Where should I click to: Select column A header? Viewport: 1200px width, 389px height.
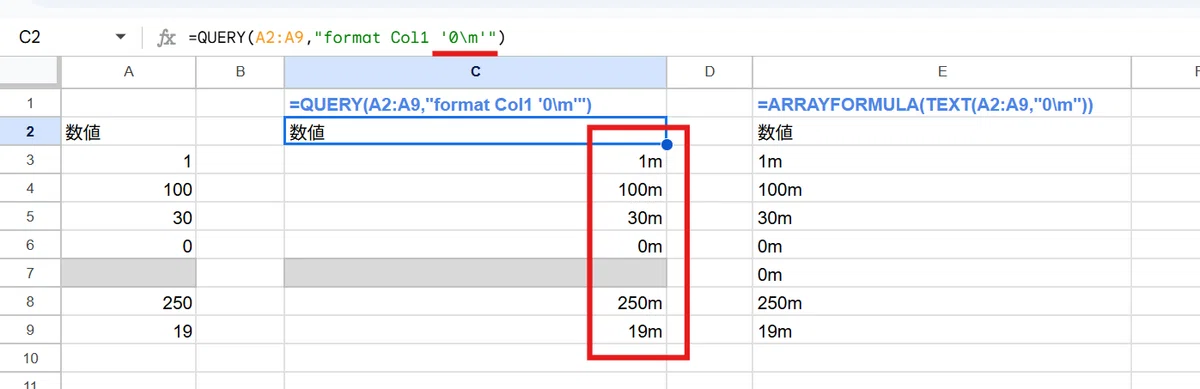click(129, 72)
